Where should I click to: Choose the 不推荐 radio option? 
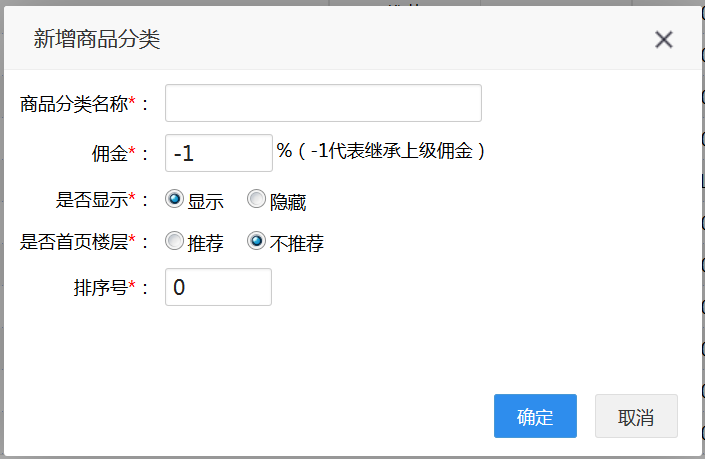pos(256,241)
